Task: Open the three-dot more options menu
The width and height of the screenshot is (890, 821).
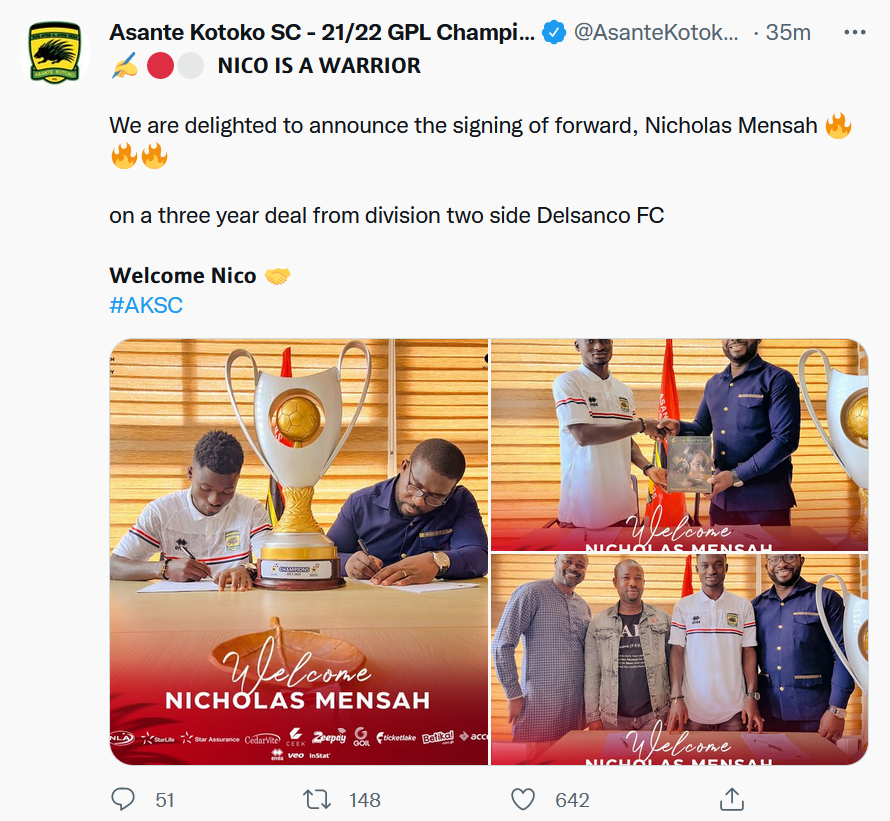Action: (854, 32)
